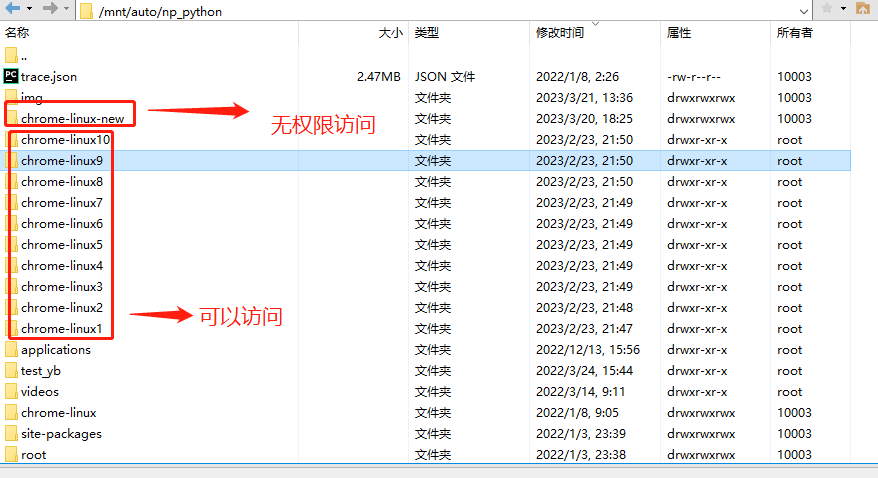Select the site-packages folder name
The height and width of the screenshot is (478, 878).
click(x=62, y=434)
